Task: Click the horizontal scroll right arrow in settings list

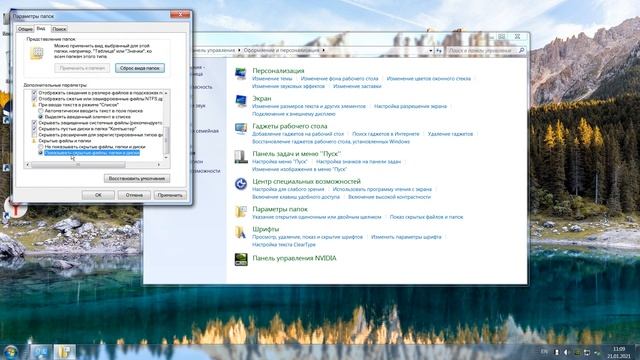Action: click(x=159, y=164)
